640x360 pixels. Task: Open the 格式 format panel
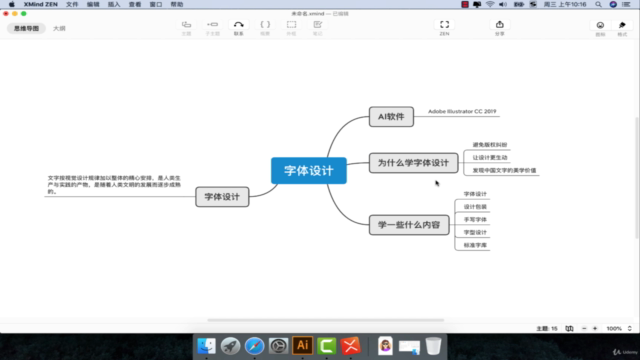622,25
